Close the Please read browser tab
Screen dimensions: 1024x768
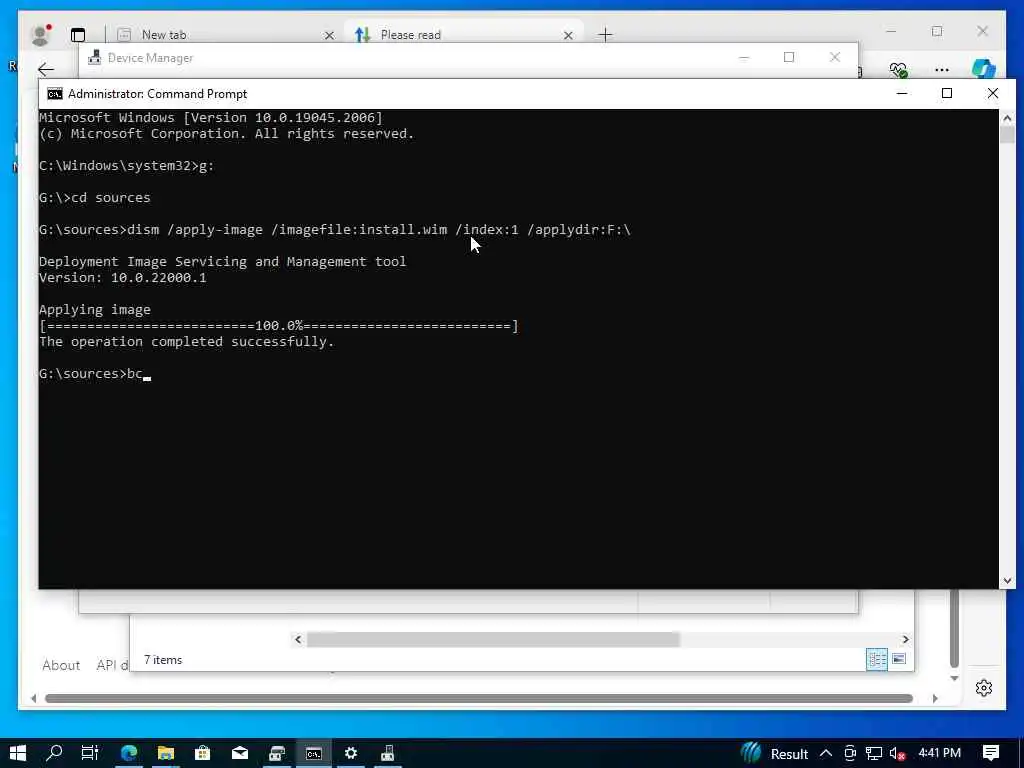tap(568, 35)
